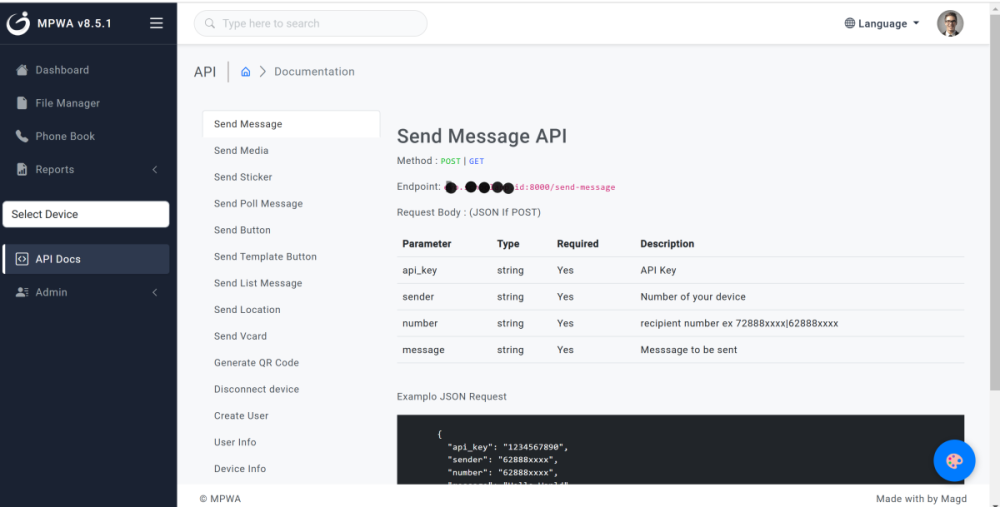
Task: Click the Reports chart icon
Action: 22,170
